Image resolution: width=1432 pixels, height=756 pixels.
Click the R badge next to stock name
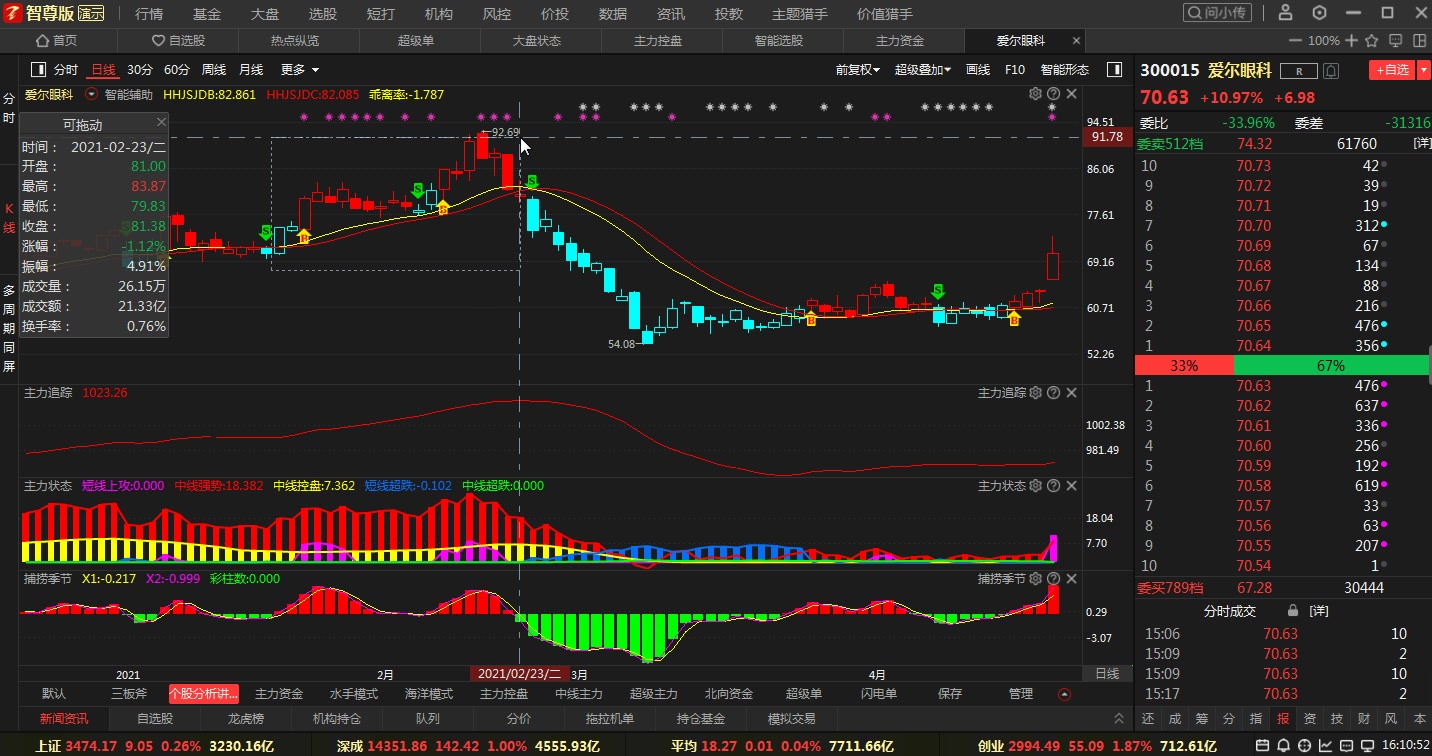pyautogui.click(x=1299, y=71)
